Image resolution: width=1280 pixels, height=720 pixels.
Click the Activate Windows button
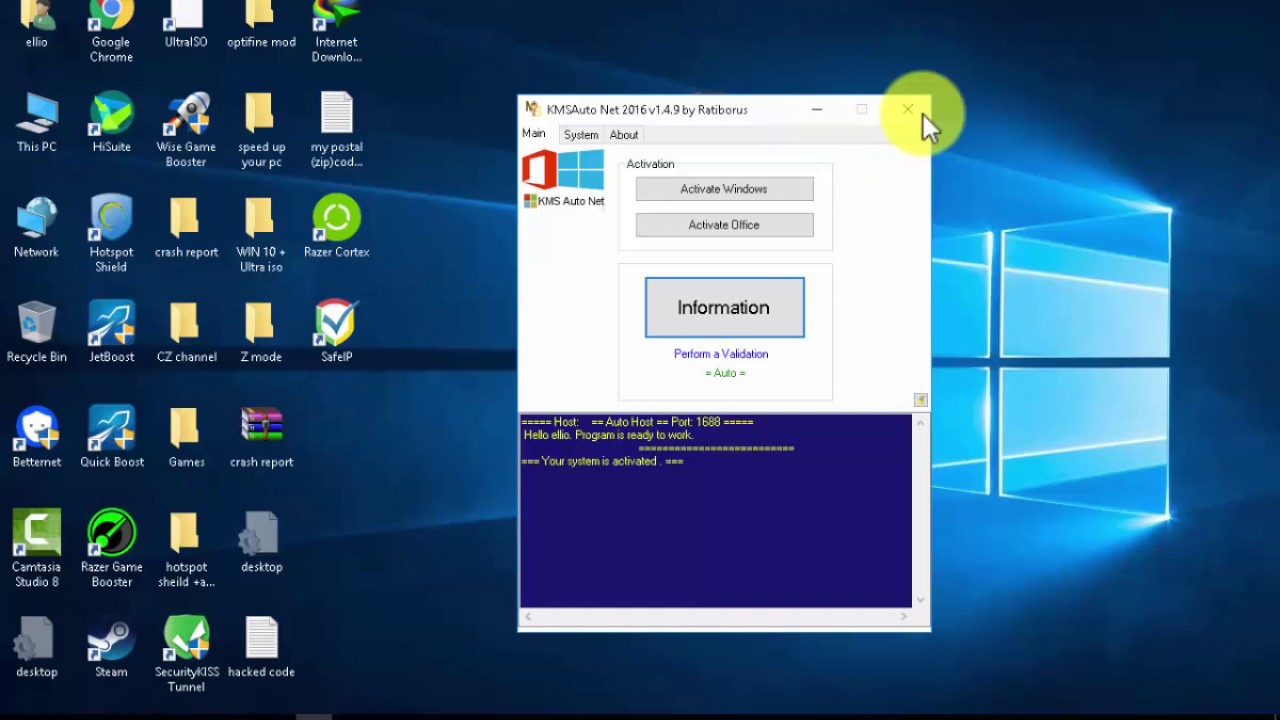click(724, 189)
